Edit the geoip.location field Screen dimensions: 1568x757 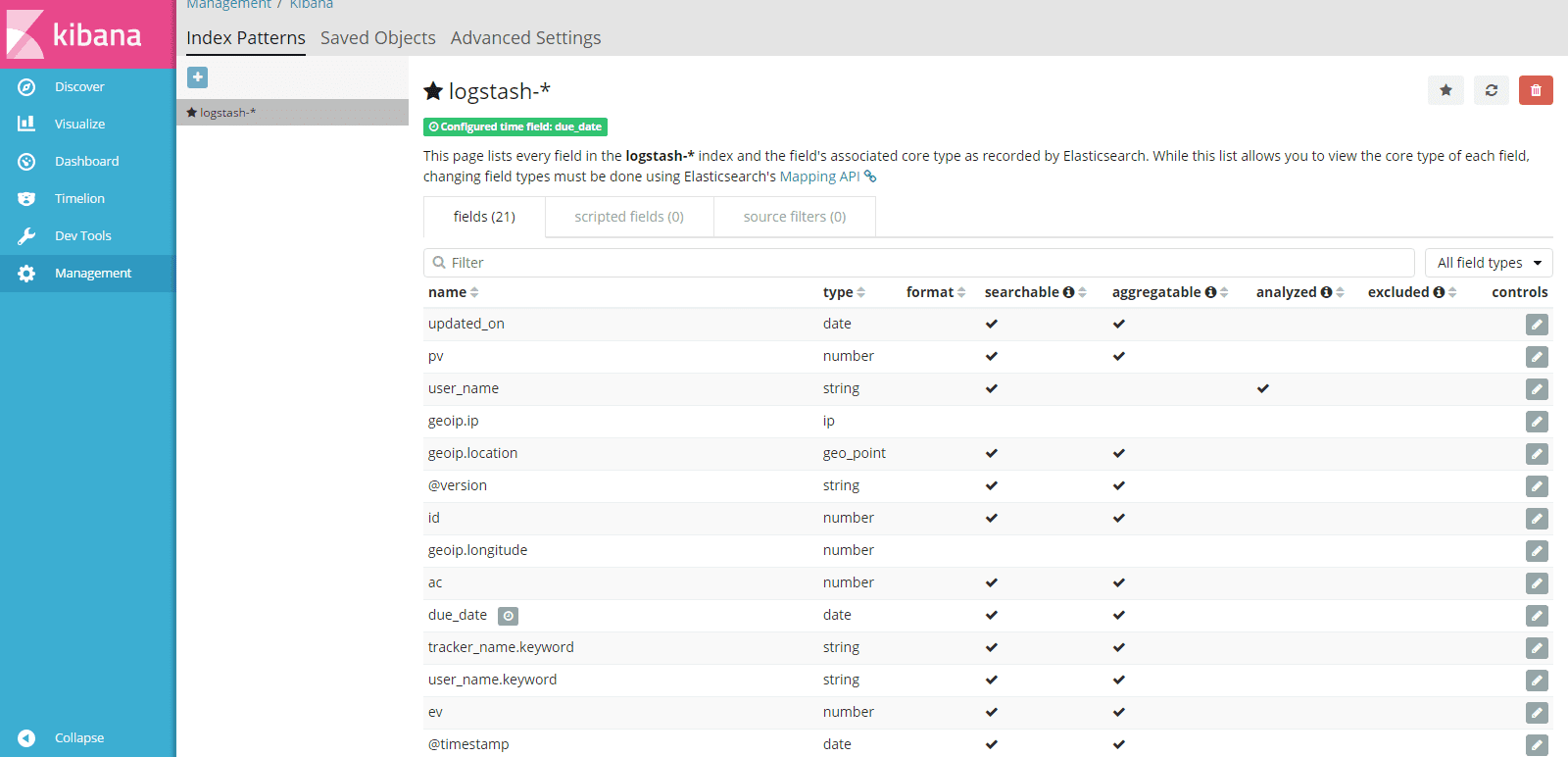tap(1537, 454)
